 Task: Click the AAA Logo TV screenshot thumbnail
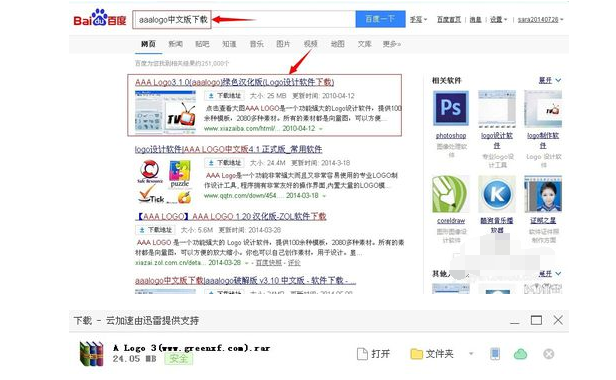tap(165, 112)
